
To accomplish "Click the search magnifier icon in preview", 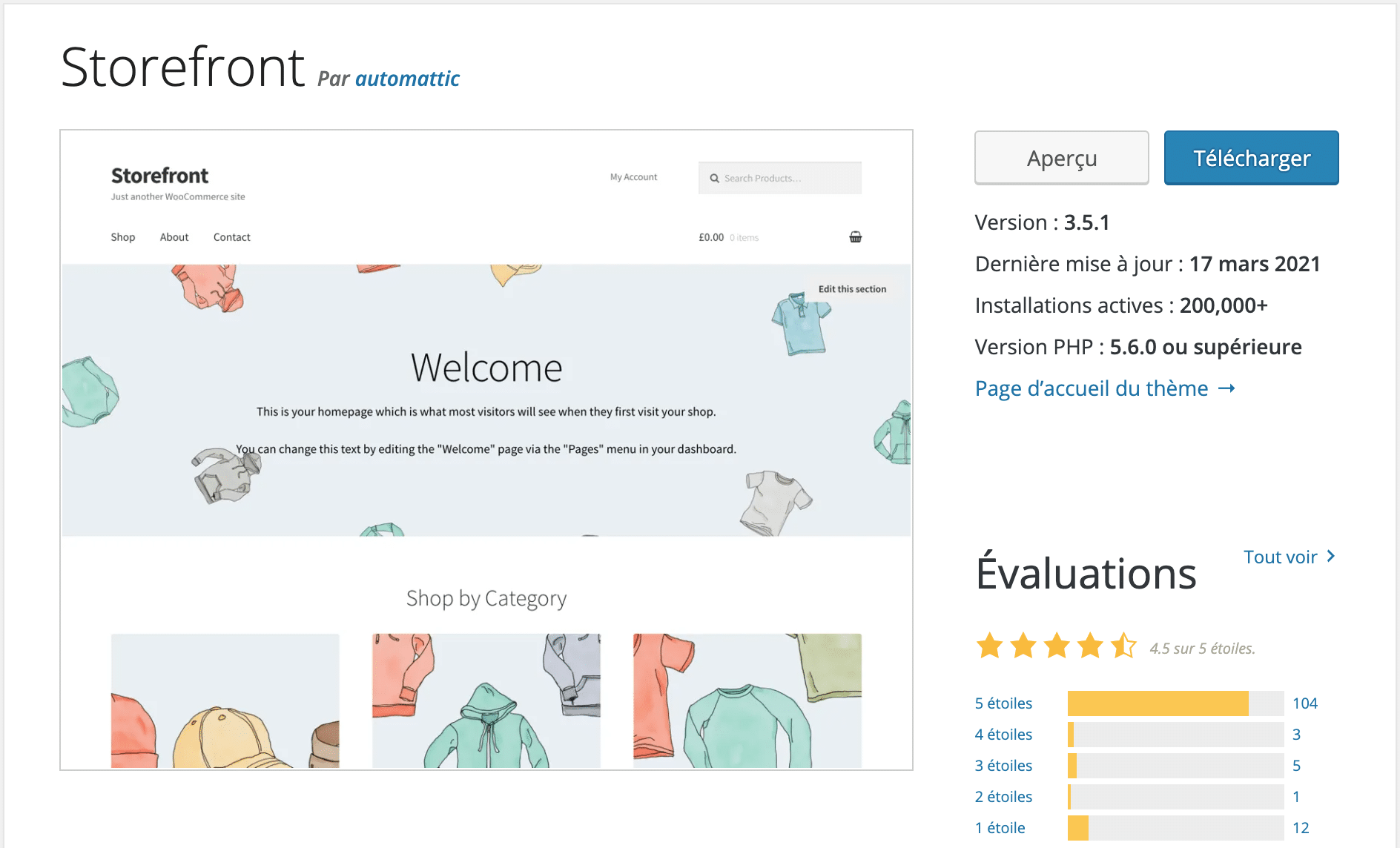I will click(714, 179).
